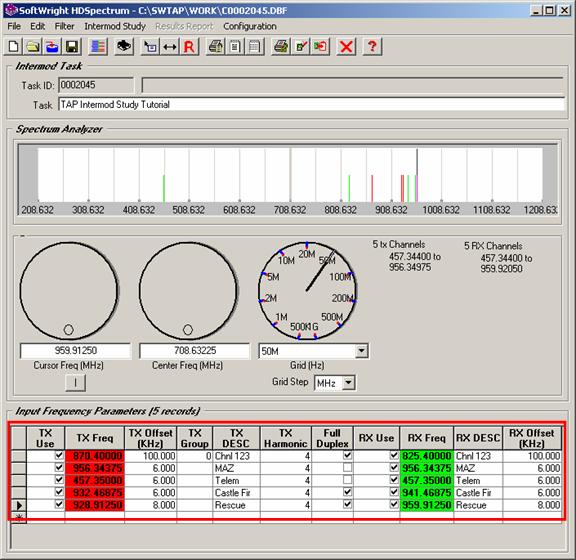Open the Filter menu
Screen dimensions: 576x560
pyautogui.click(x=64, y=26)
